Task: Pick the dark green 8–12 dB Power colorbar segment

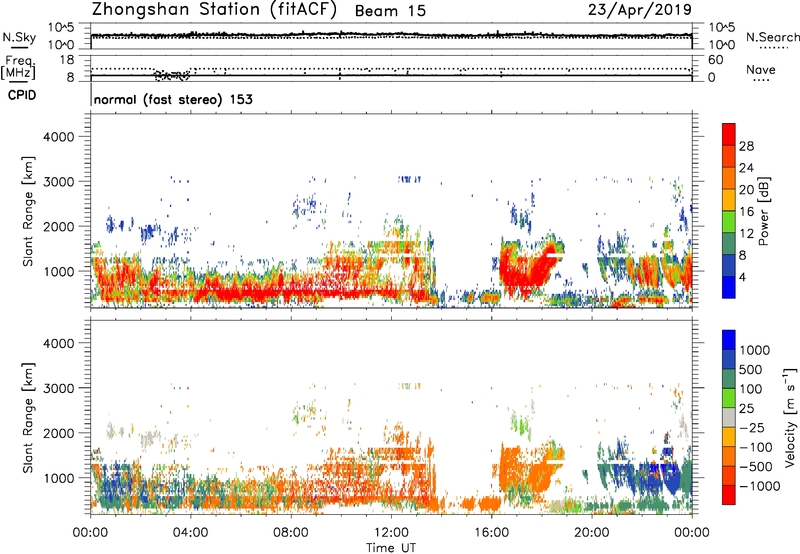Action: pos(729,244)
